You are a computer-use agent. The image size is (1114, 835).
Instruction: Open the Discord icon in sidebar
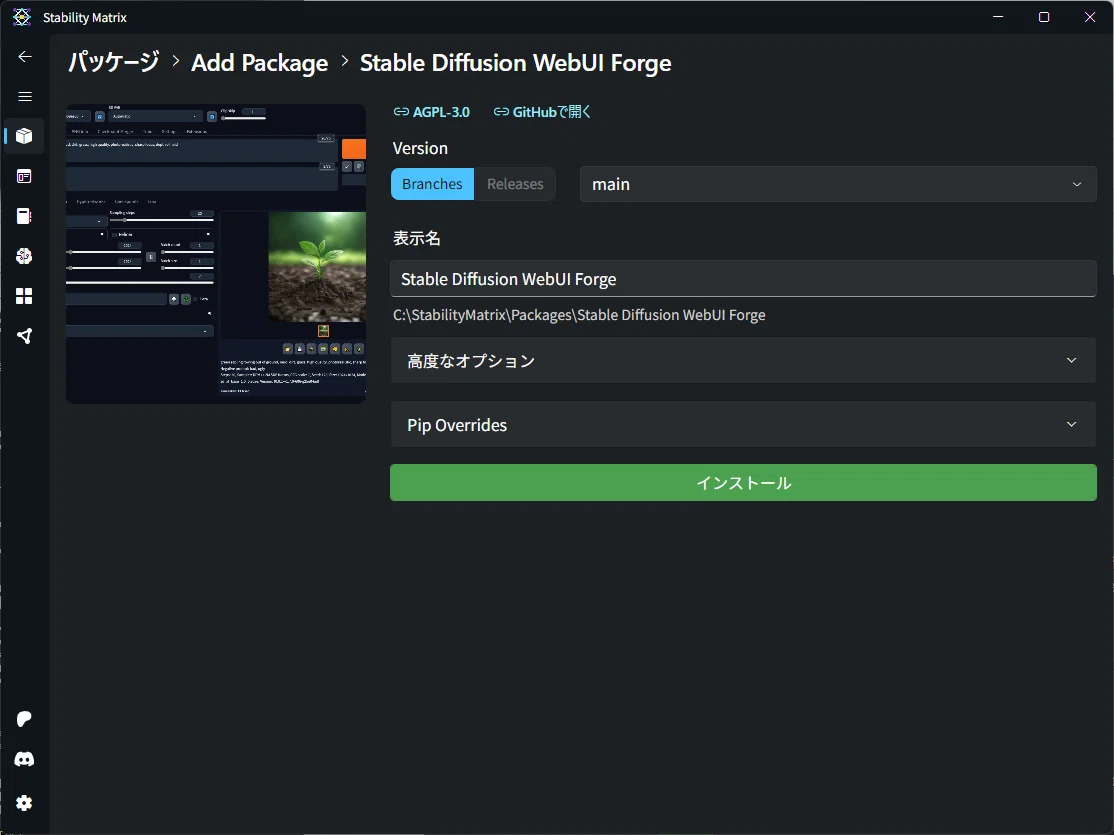(24, 760)
